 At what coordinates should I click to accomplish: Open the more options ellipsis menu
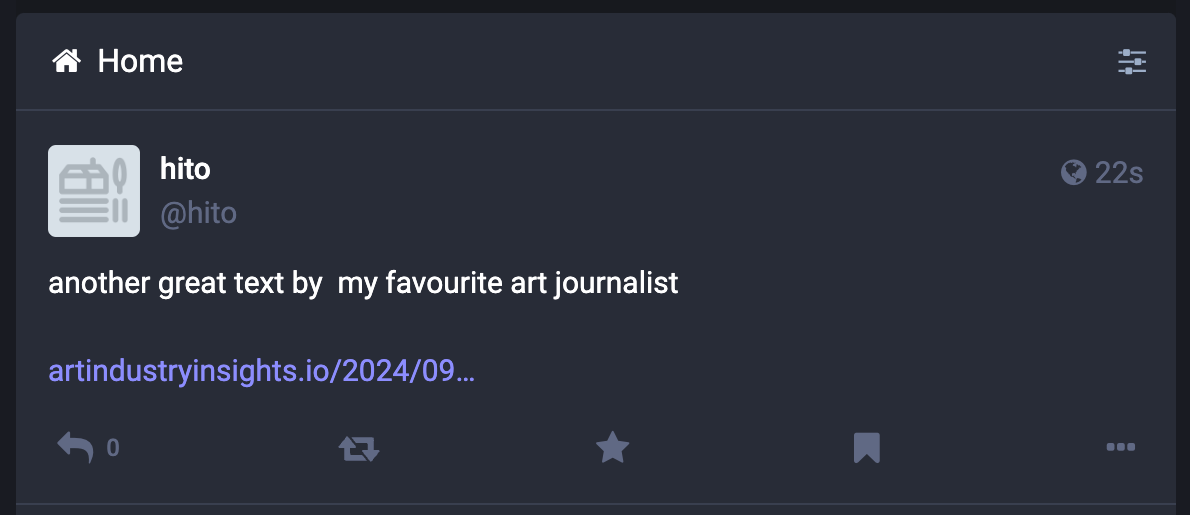1120,448
